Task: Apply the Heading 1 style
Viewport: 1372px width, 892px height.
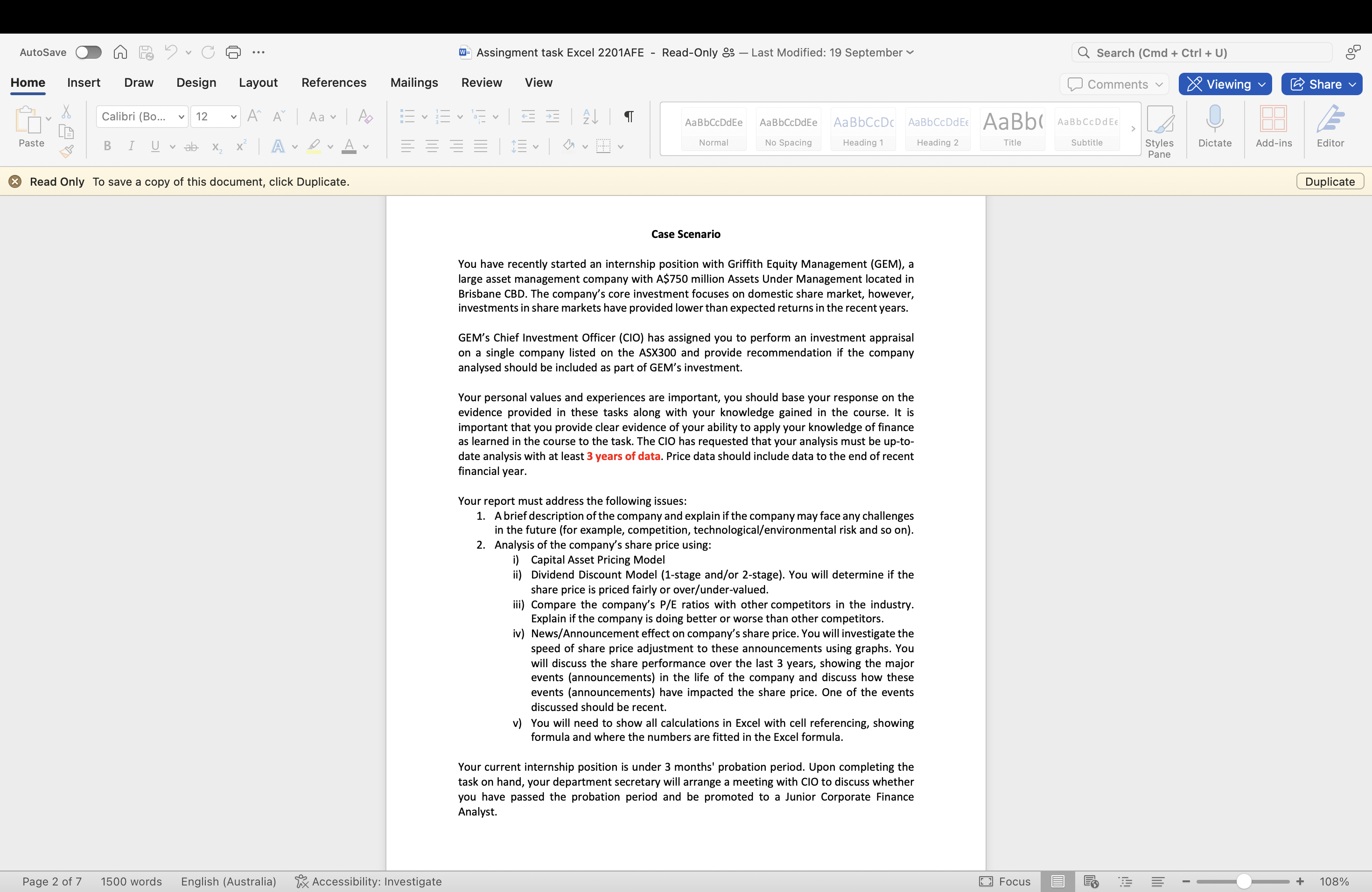Action: (x=862, y=128)
